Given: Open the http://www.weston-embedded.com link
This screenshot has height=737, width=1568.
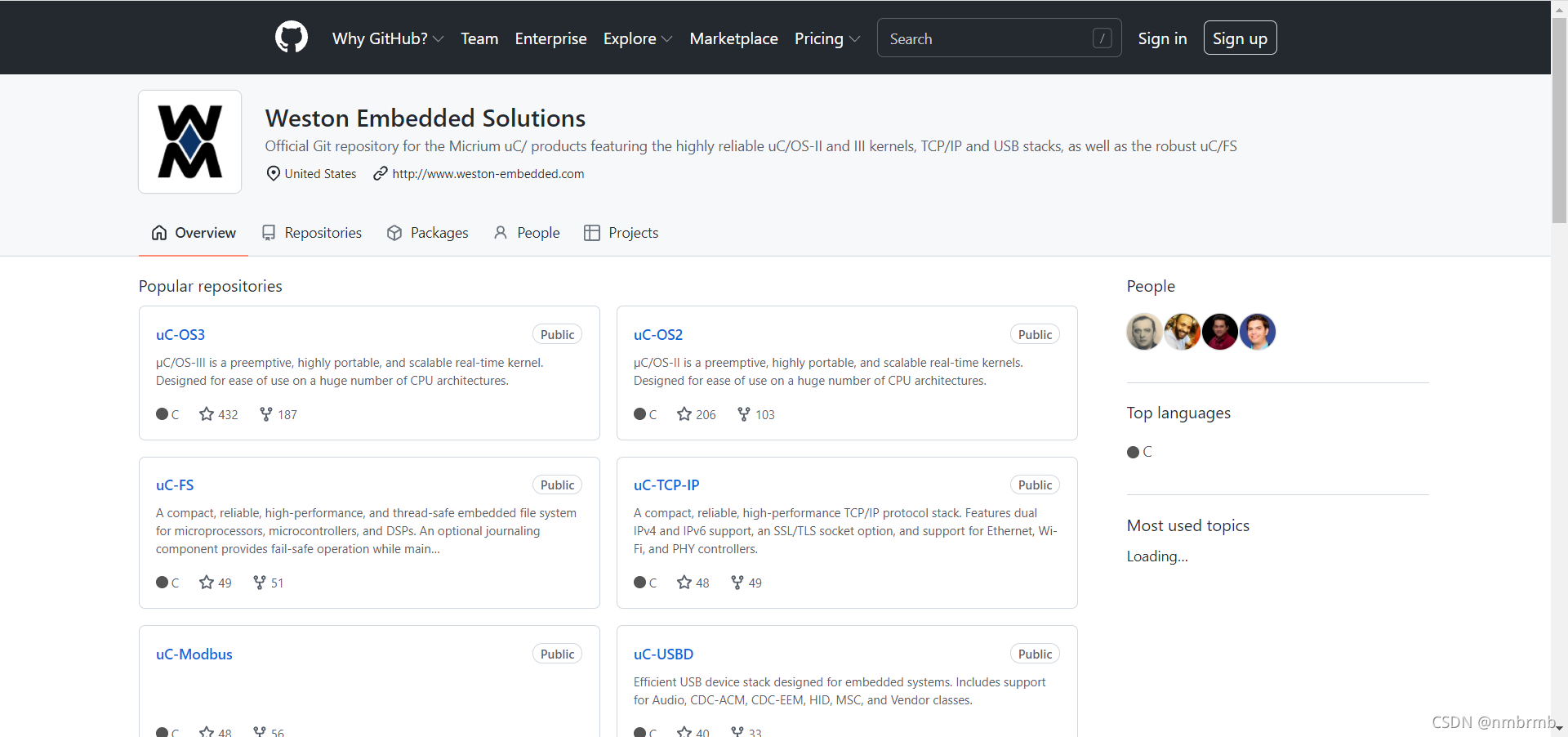Looking at the screenshot, I should (x=488, y=173).
